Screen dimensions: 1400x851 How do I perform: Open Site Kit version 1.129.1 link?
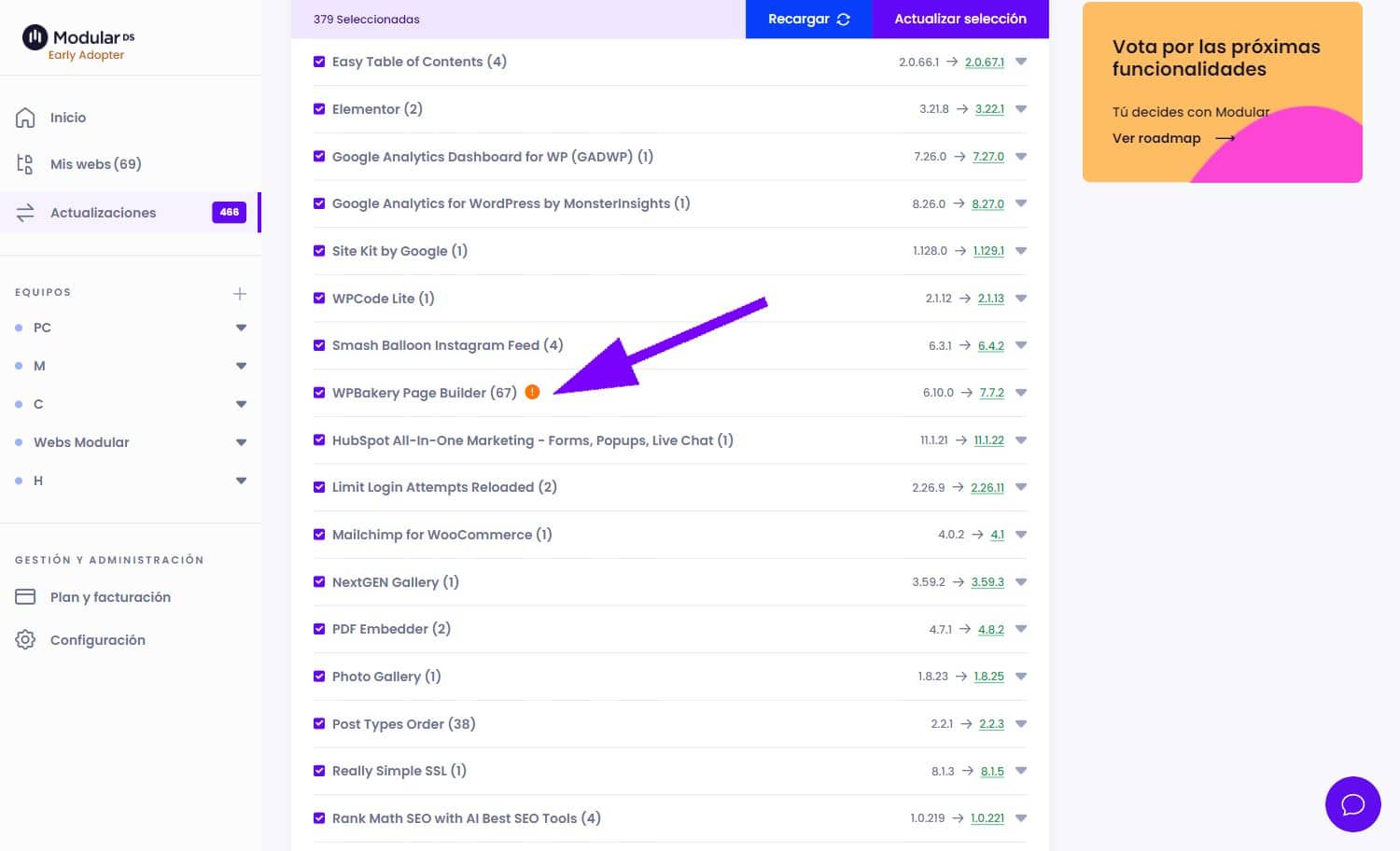coord(988,251)
